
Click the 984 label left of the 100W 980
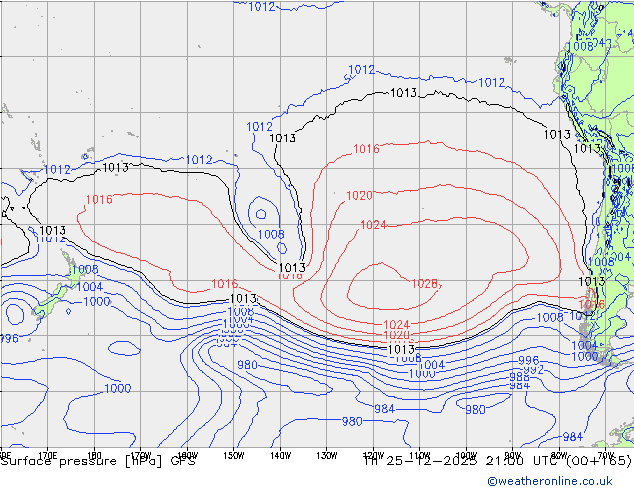384,409
